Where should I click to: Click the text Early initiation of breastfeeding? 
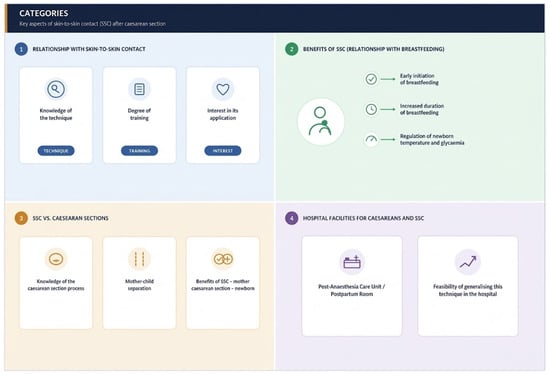coord(419,79)
